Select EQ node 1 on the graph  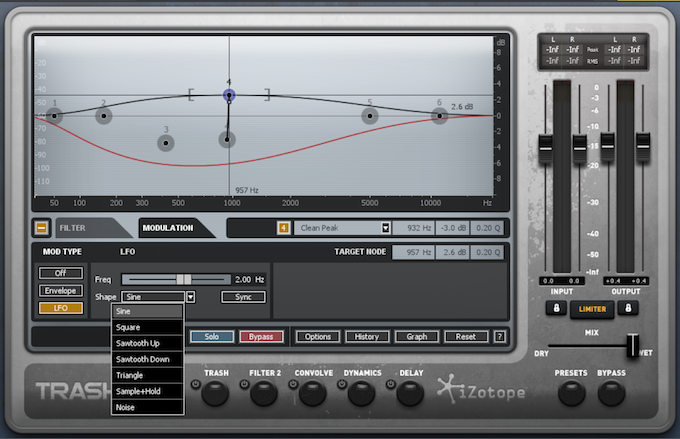(54, 116)
